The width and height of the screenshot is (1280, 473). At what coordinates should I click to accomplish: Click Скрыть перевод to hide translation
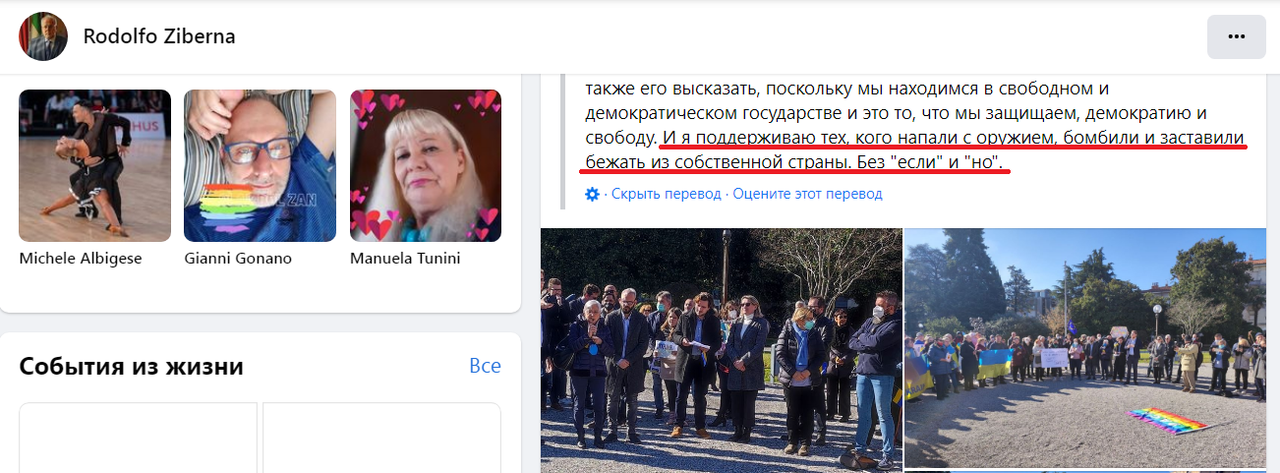(x=666, y=194)
